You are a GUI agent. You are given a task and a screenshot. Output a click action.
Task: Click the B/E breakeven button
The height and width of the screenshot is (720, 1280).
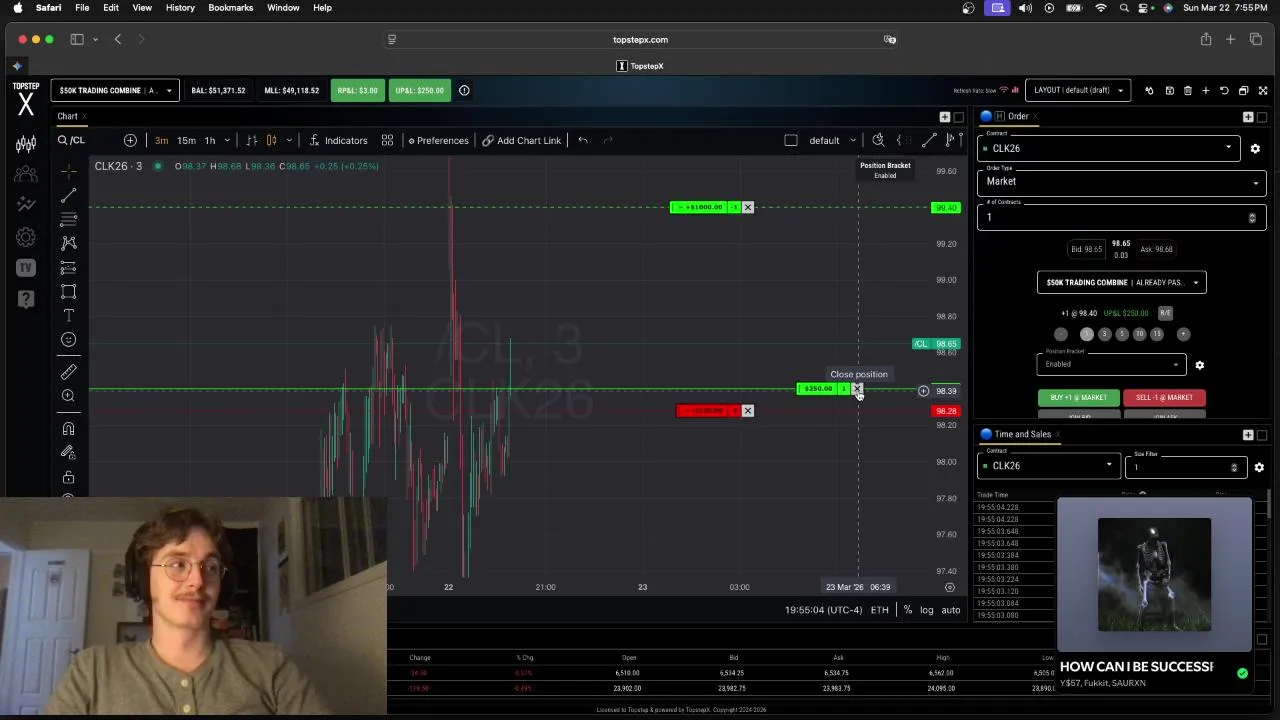point(1165,313)
